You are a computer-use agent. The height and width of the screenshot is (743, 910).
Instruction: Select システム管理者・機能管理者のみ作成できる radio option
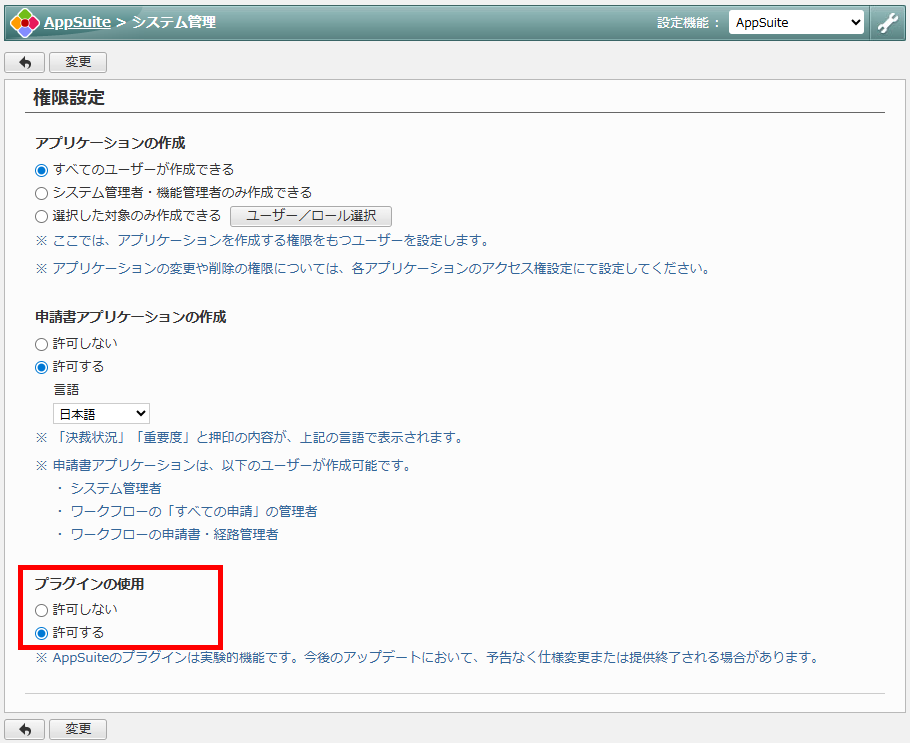point(42,193)
